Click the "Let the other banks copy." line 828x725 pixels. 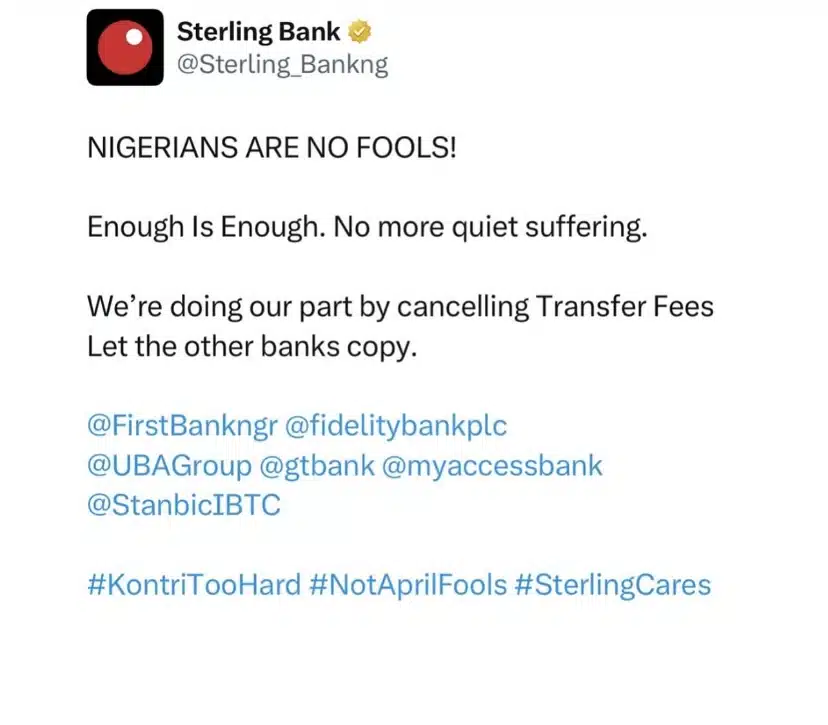pos(250,346)
